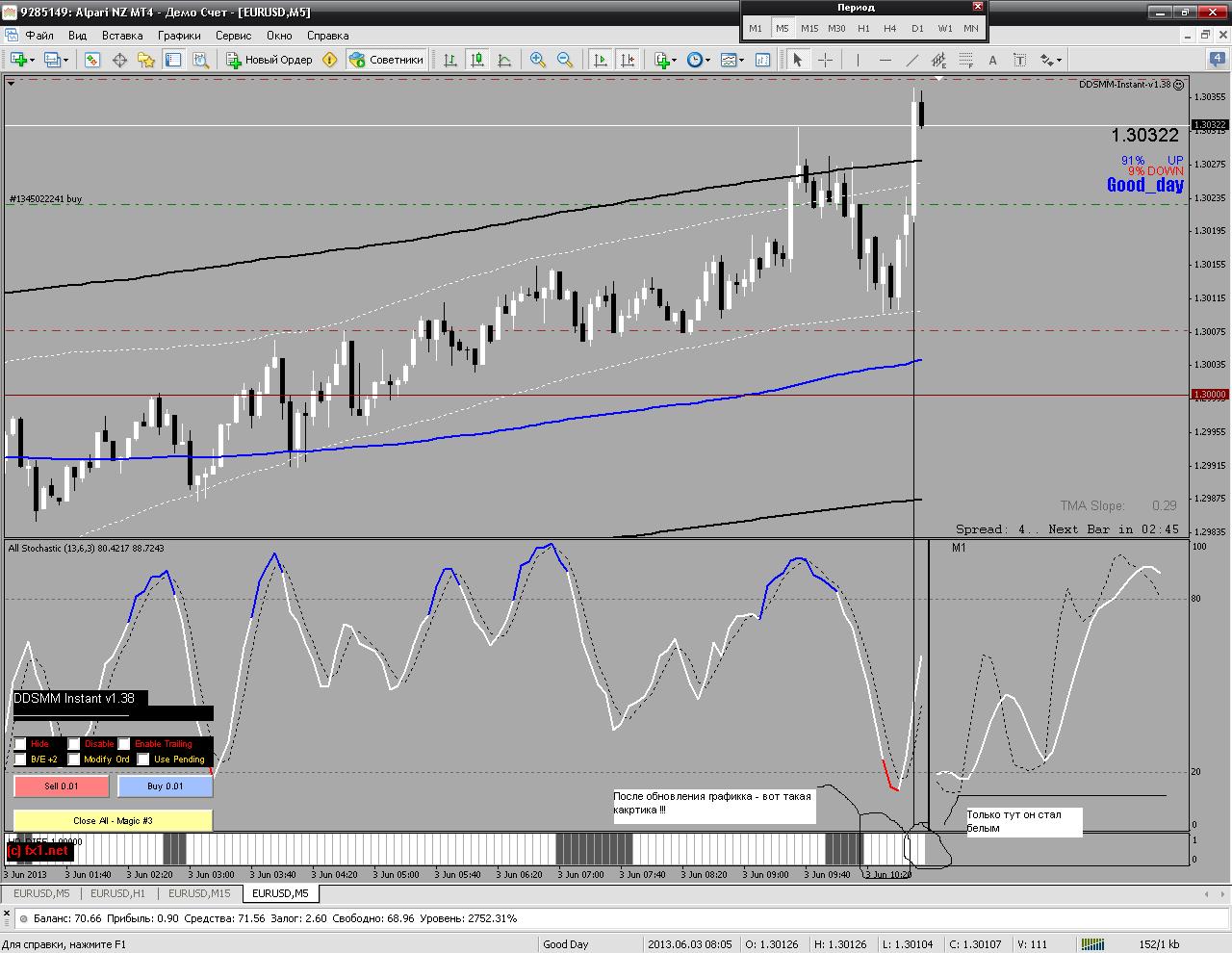Viewport: 1232px width, 953px height.
Task: Open the Справка menu
Action: point(327,35)
